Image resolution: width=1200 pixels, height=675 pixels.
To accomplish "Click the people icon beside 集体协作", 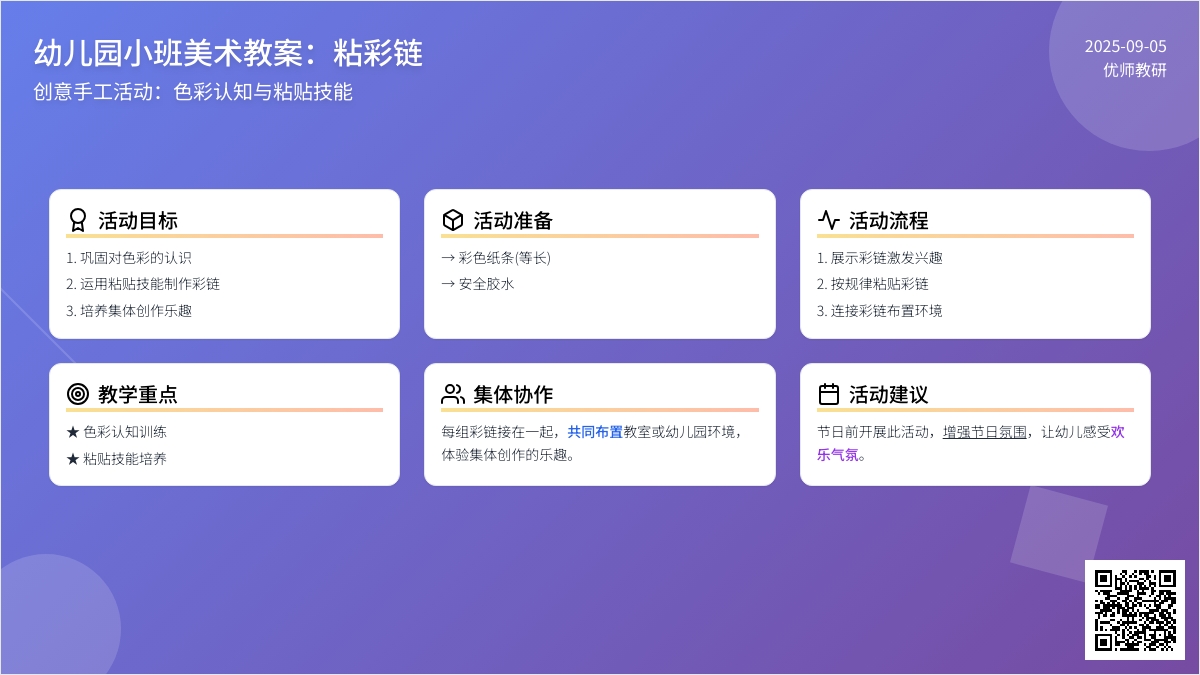I will (x=453, y=394).
